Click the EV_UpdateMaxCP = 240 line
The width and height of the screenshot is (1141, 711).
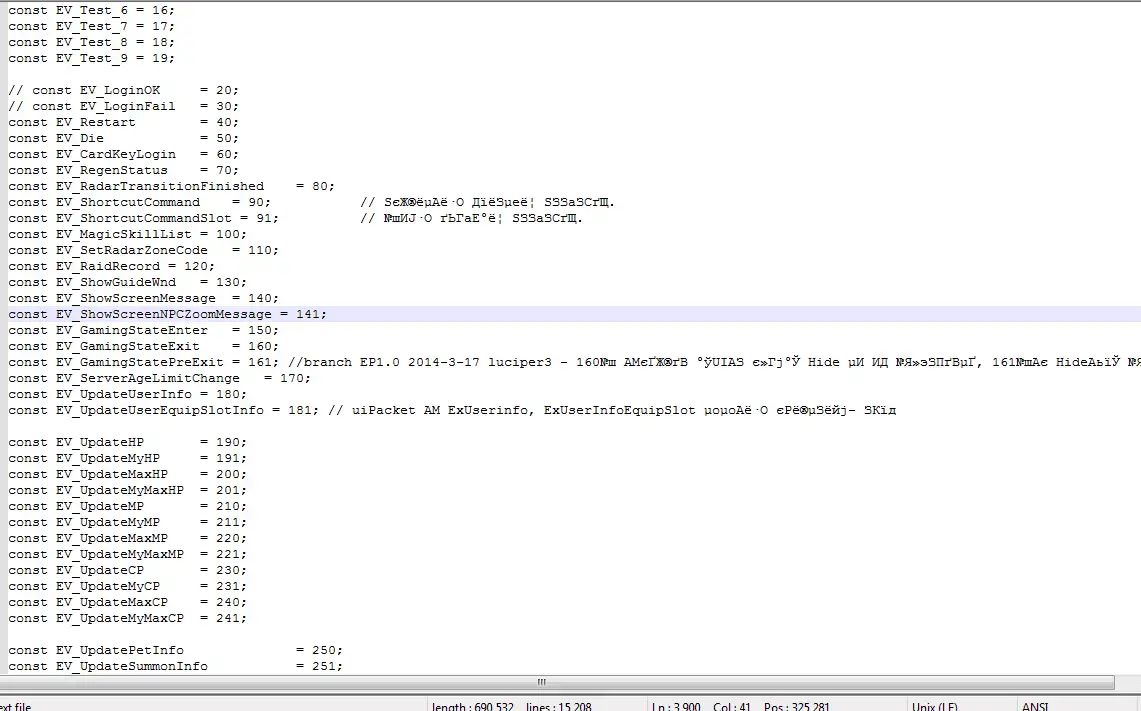point(127,603)
